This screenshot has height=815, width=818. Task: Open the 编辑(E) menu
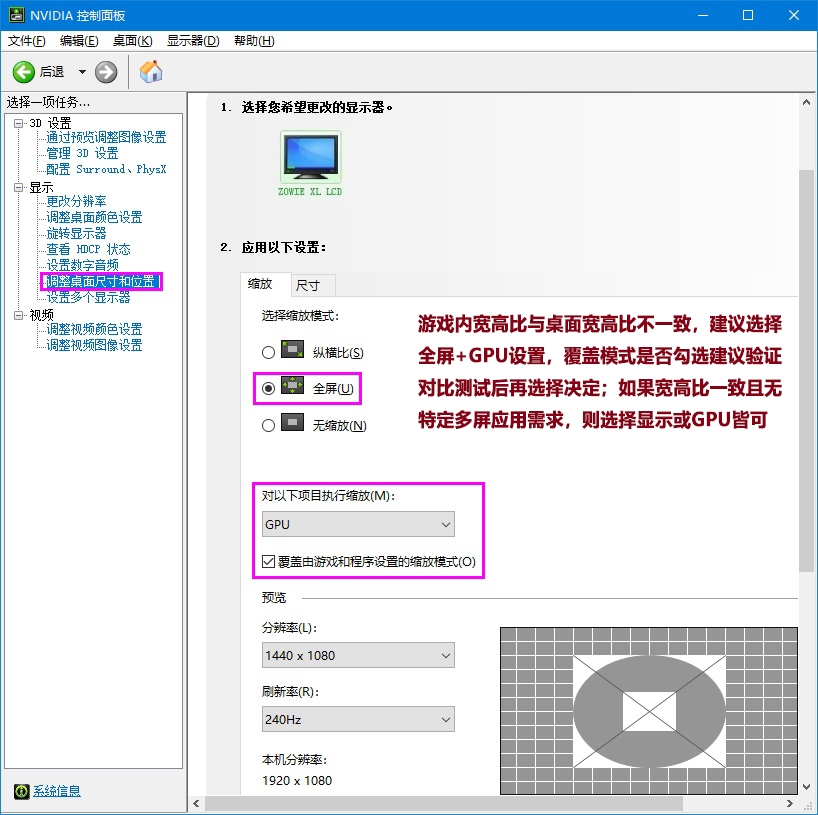(x=79, y=41)
